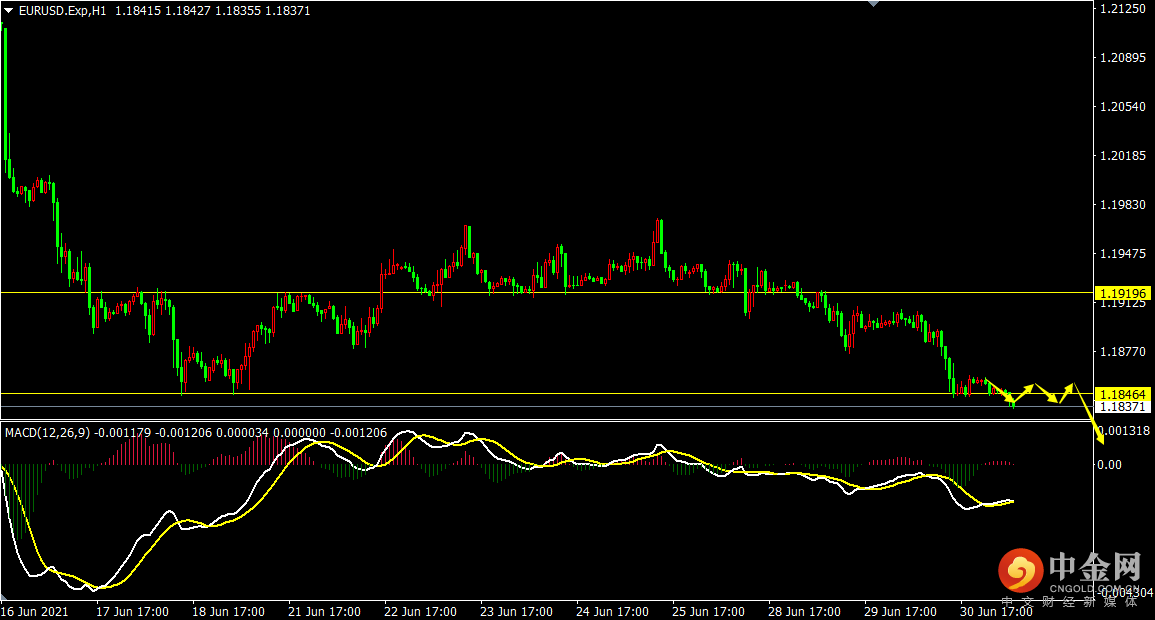Click the 29 Jun 17:00 time label
Image resolution: width=1155 pixels, height=620 pixels.
900,612
